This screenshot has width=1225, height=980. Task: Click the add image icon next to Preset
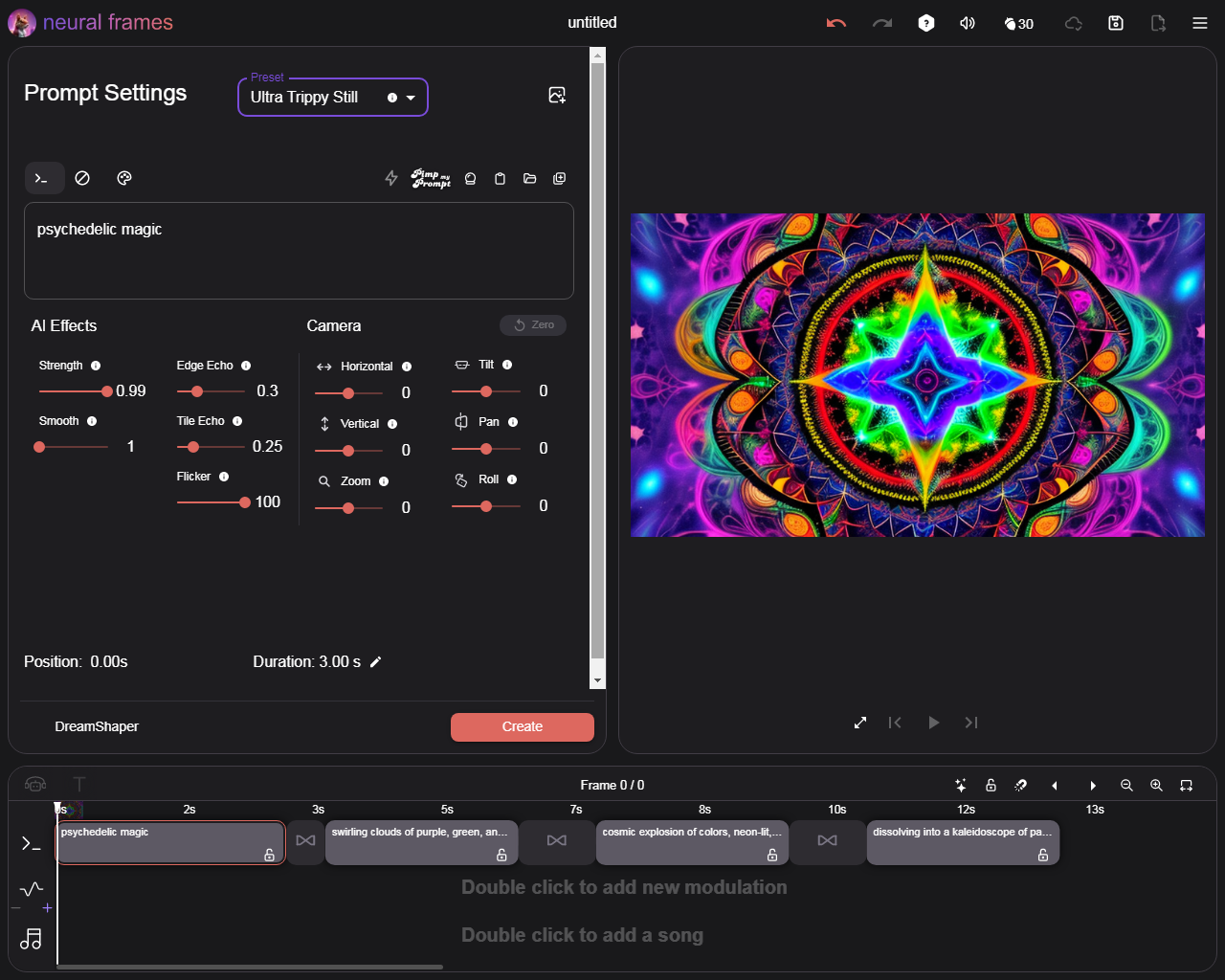557,95
